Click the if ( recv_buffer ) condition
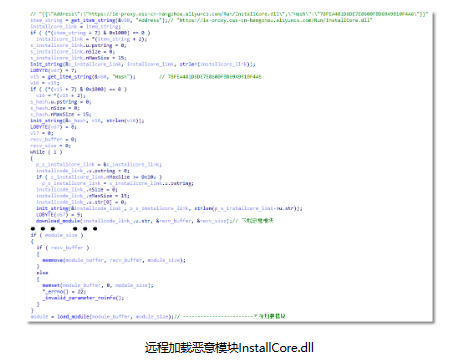 pyautogui.click(x=63, y=248)
